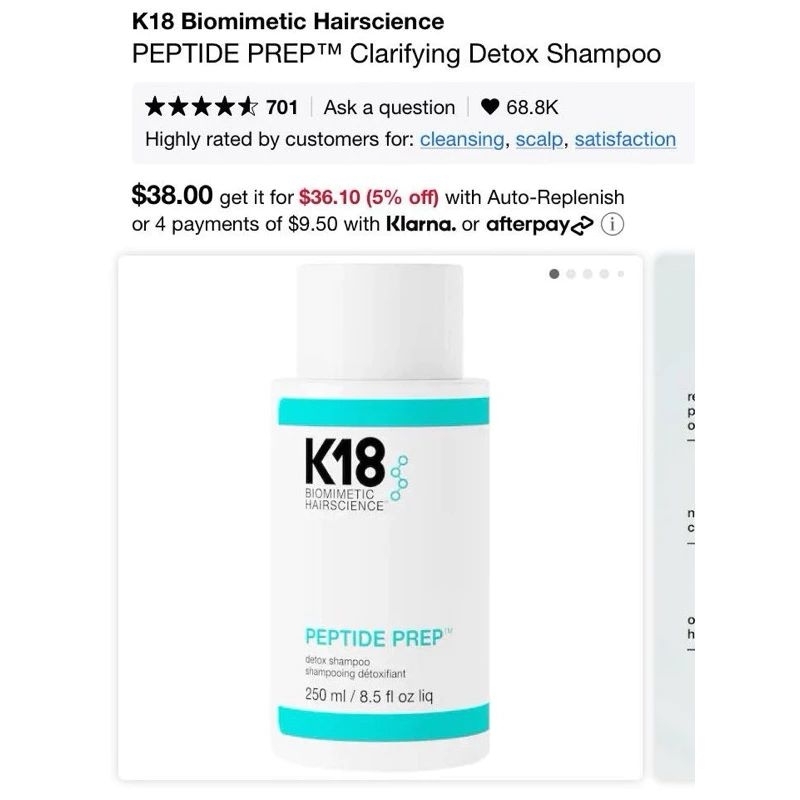Click the heart loves icon
The image size is (800, 800).
pyautogui.click(x=489, y=107)
